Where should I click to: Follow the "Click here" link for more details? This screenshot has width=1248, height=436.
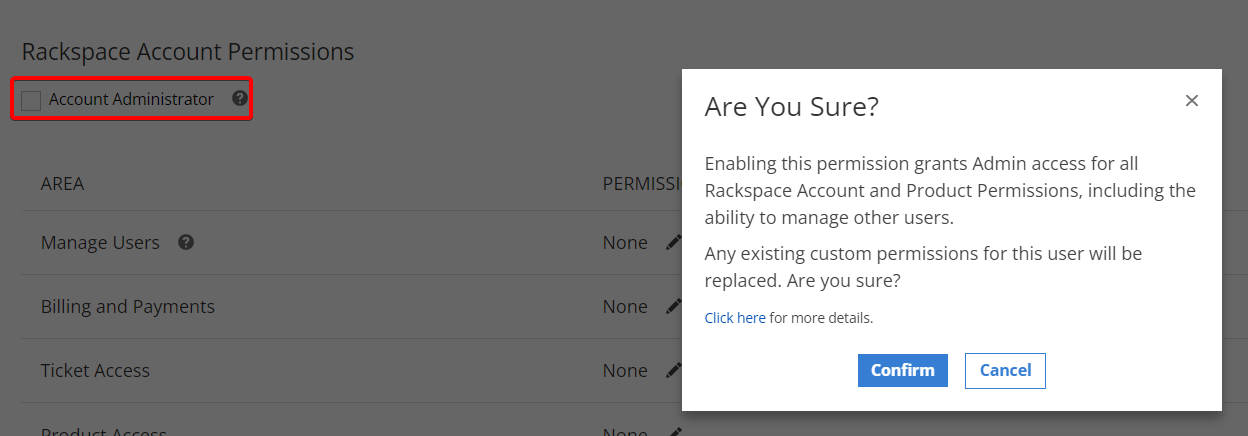735,318
